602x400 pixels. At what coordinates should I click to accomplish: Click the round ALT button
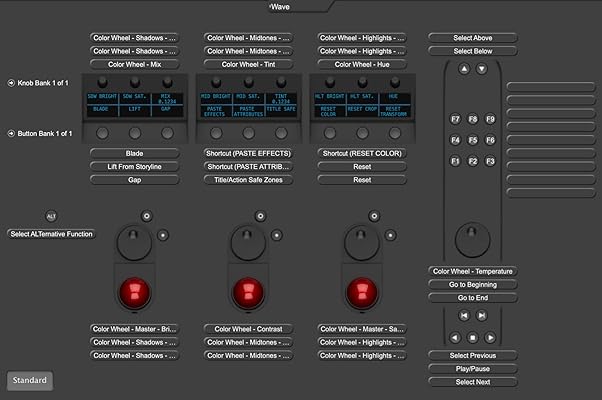pos(51,216)
